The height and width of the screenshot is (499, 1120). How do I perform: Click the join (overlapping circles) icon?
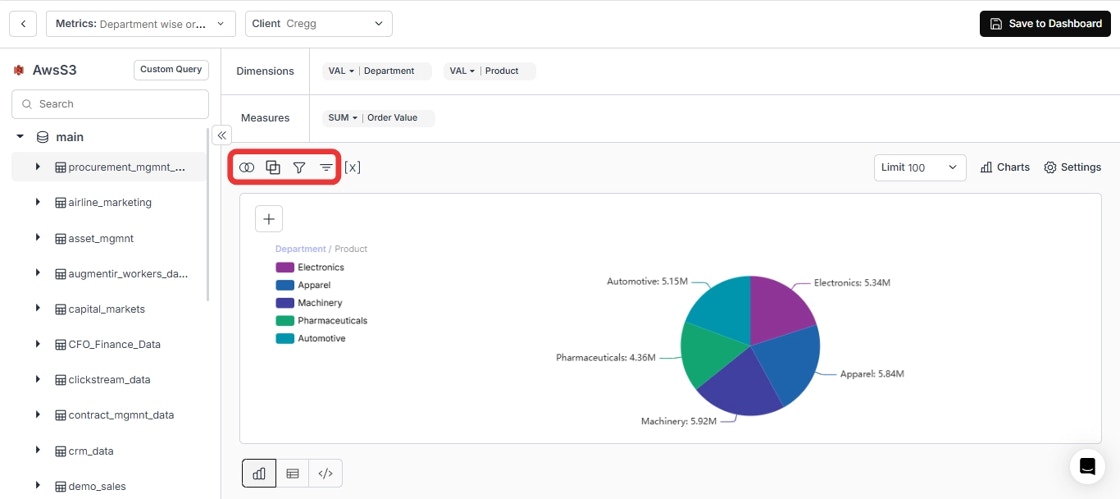246,167
